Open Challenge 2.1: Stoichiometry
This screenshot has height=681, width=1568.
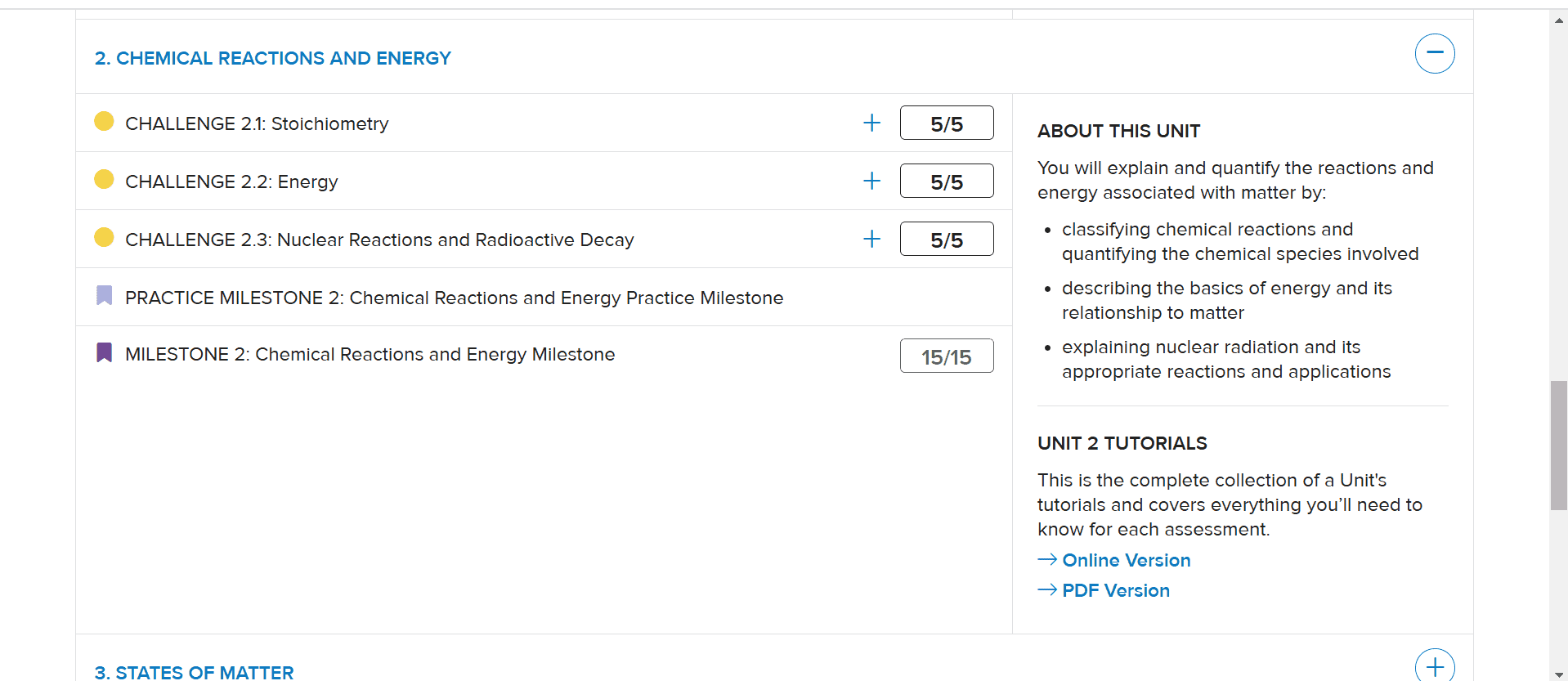click(x=257, y=123)
